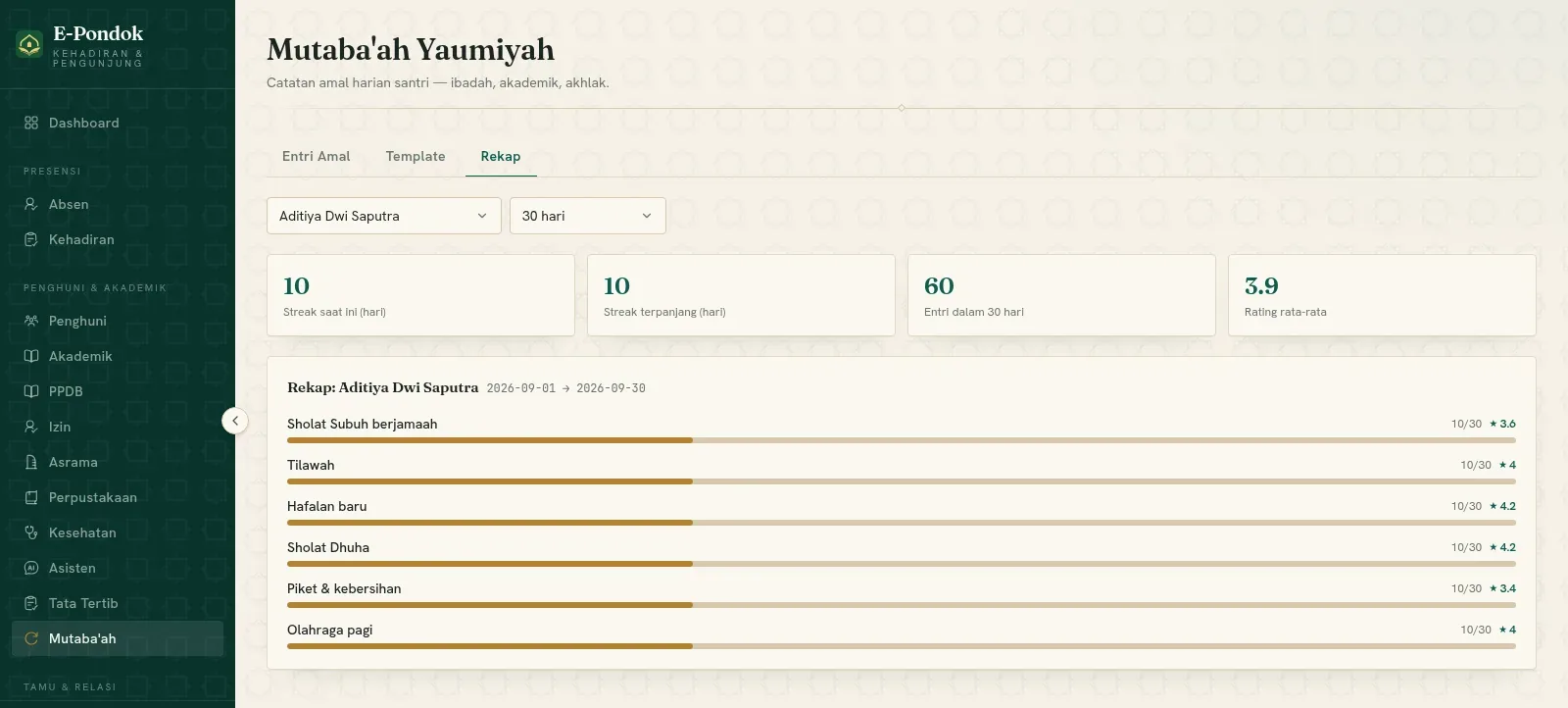Image resolution: width=1568 pixels, height=708 pixels.
Task: Open the Perpustakaan sidebar link
Action: coord(118,497)
